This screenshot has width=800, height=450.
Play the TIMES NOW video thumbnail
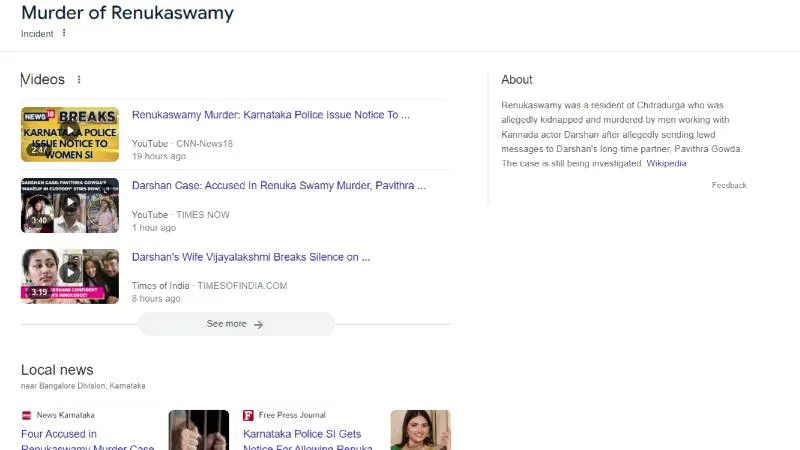click(x=70, y=205)
